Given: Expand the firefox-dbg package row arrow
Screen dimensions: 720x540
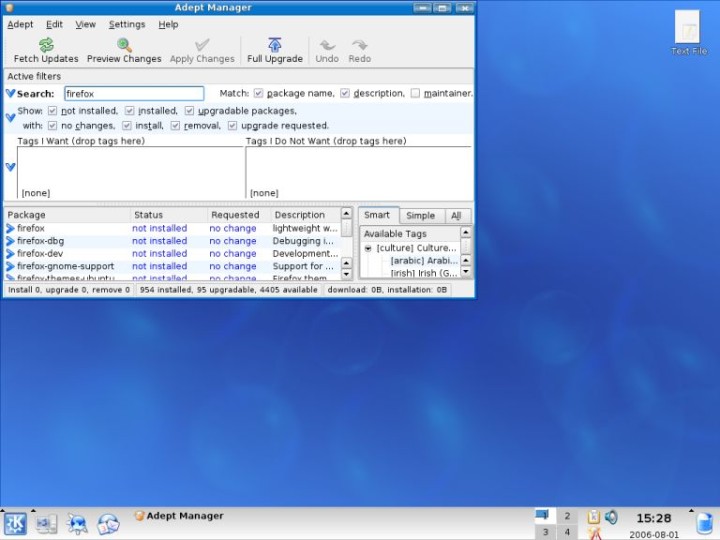Looking at the screenshot, I should [11, 241].
